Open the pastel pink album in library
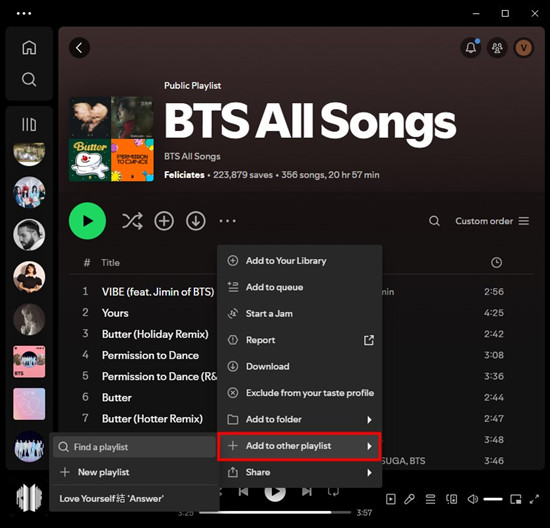Screen dimensions: 550x528 29,404
